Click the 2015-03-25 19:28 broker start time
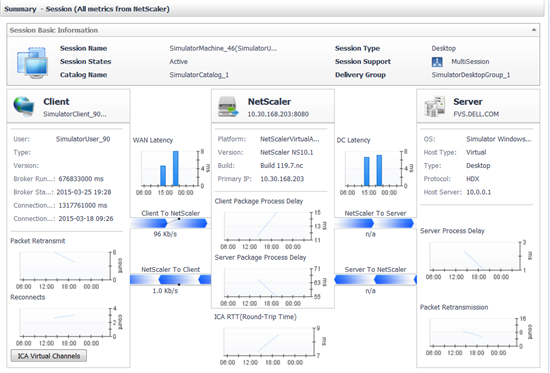The width and height of the screenshot is (550, 373). pos(84,192)
